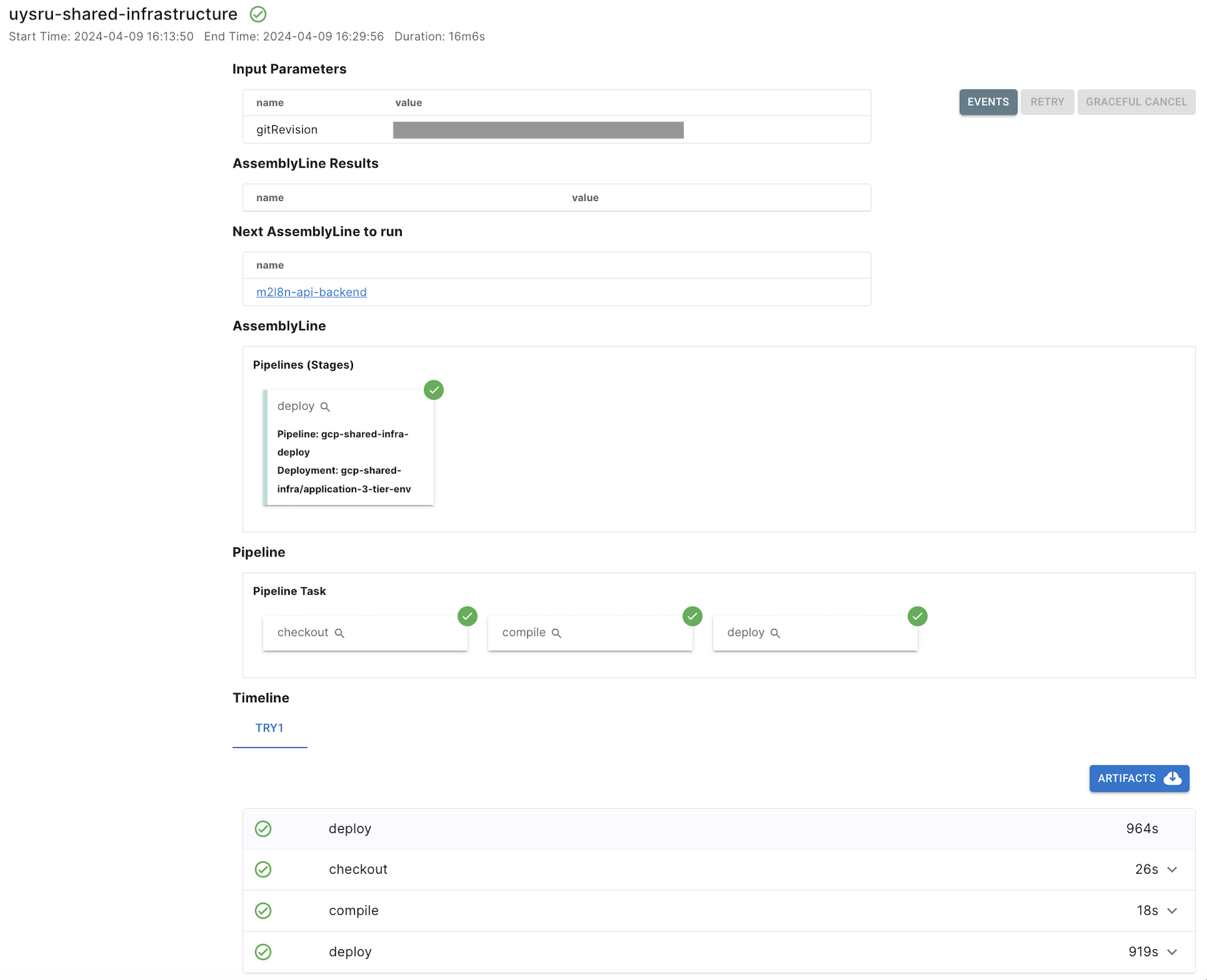This screenshot has height=980, width=1207.
Task: Expand the checkout timeline row chevron
Action: click(x=1172, y=870)
